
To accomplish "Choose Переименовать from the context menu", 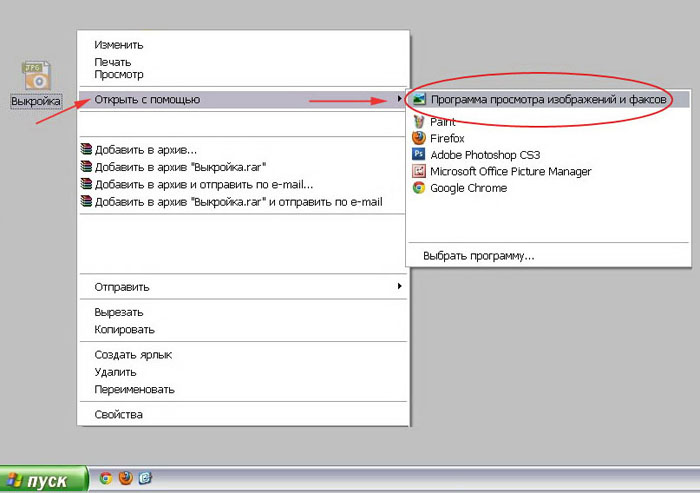I will tap(134, 389).
